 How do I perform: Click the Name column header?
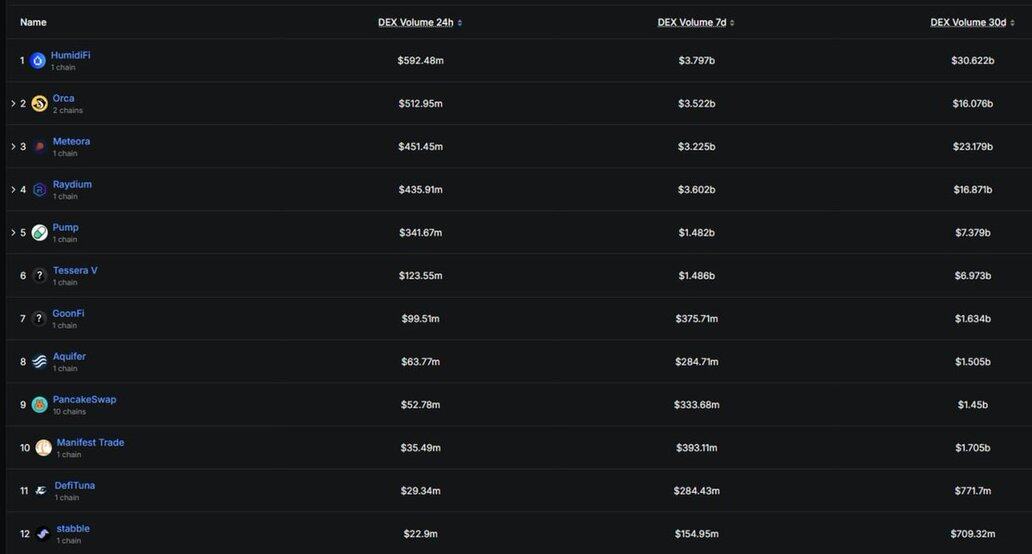33,22
